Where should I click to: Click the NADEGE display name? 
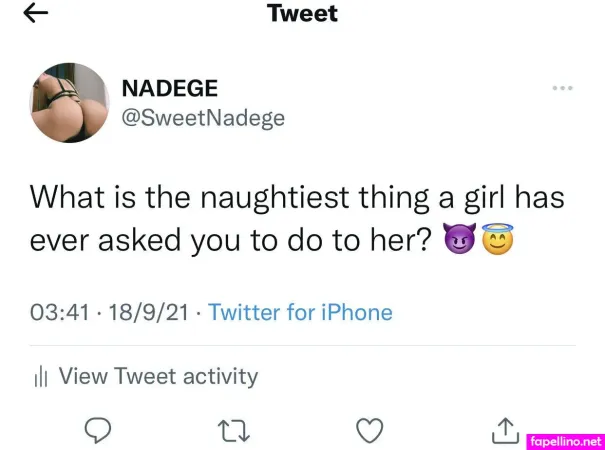click(x=169, y=89)
